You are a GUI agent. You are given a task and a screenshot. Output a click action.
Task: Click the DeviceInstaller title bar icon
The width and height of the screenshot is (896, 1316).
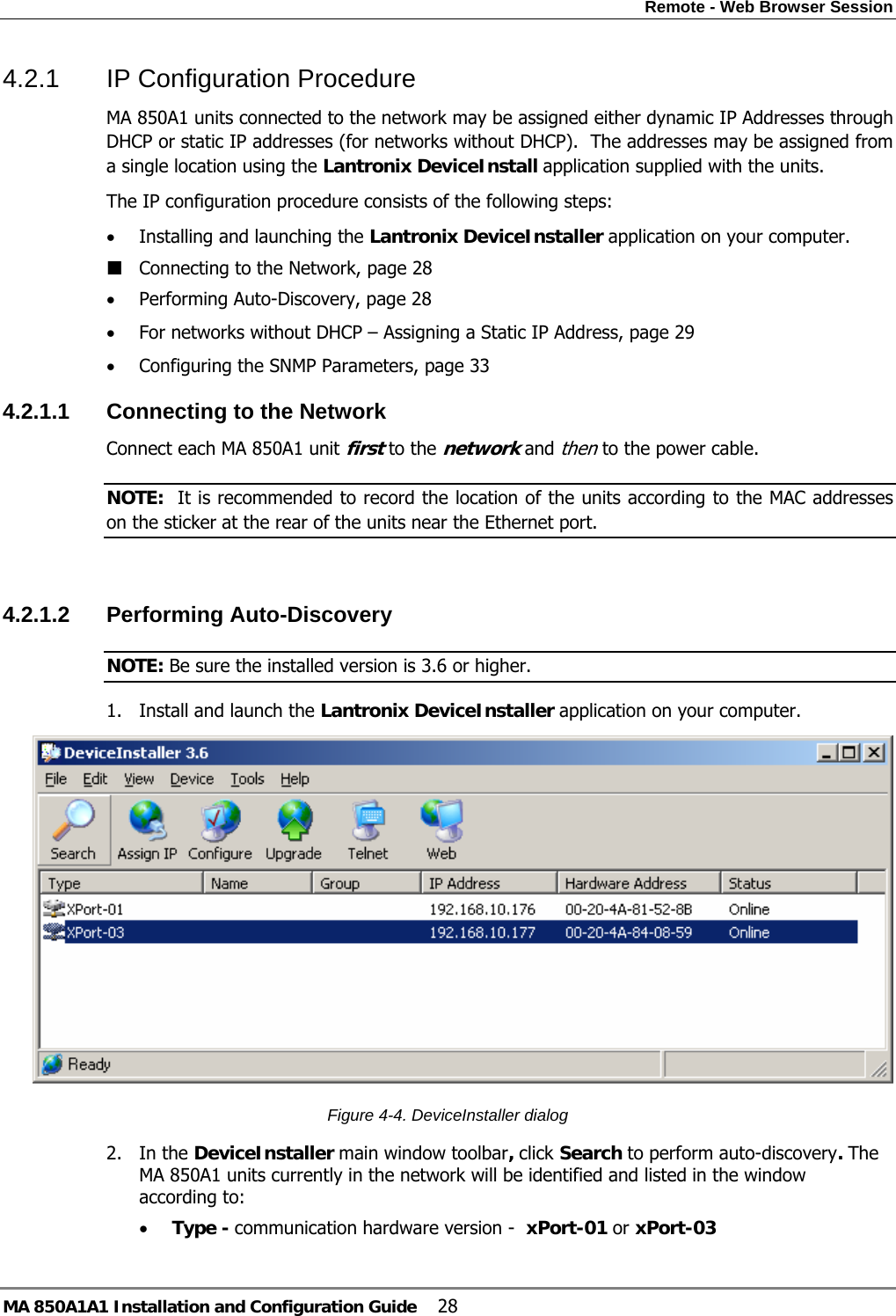tap(51, 752)
